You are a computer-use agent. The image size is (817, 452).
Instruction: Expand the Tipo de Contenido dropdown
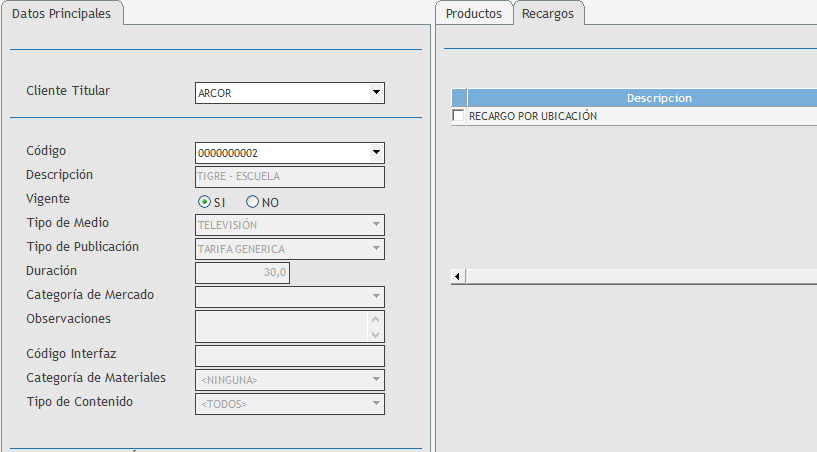point(376,404)
